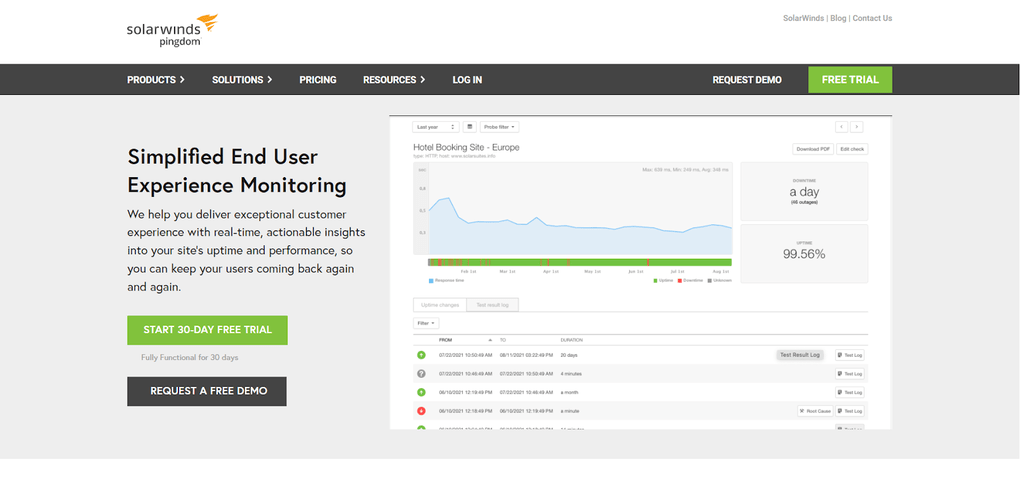The height and width of the screenshot is (483, 1020).
Task: Click the 'Simplified End User Experience Monitoring' heading
Action: point(237,171)
